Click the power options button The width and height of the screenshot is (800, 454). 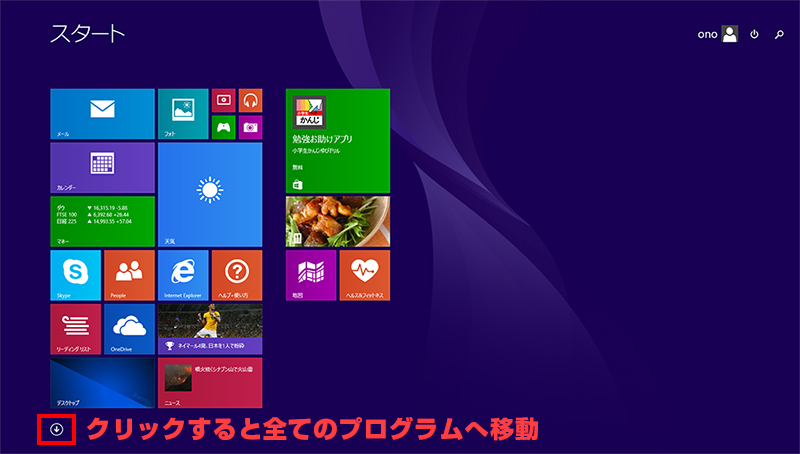[x=754, y=34]
